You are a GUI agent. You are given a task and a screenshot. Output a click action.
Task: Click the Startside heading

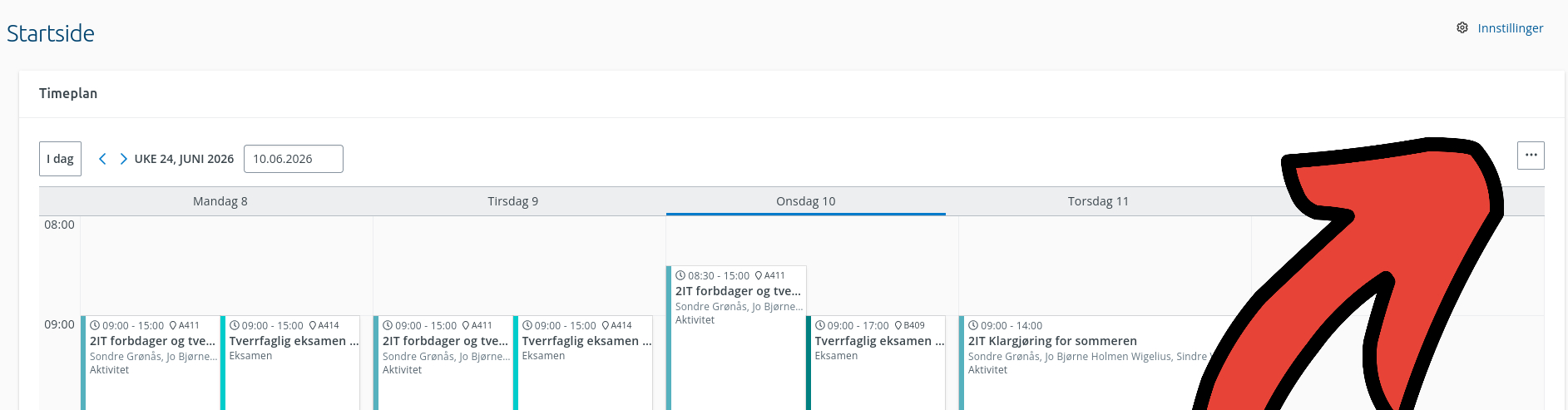click(51, 33)
